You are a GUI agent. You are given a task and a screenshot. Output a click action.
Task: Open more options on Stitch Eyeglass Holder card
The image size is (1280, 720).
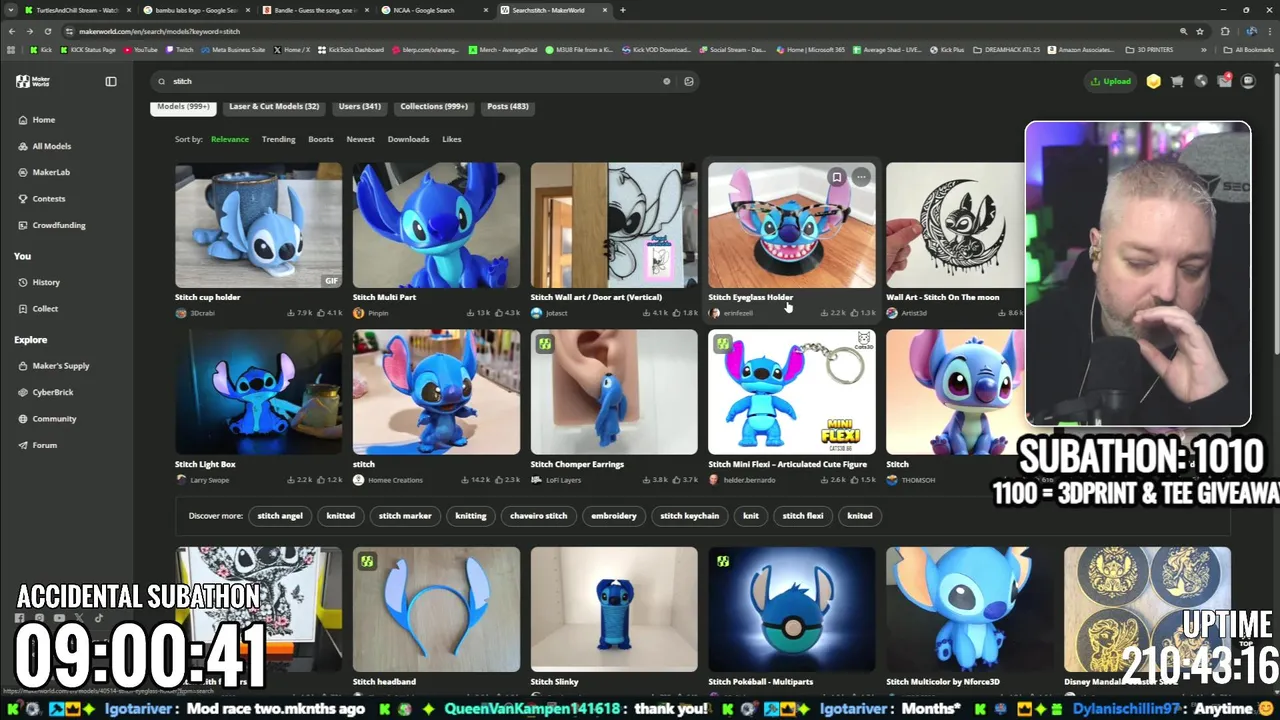tap(861, 177)
